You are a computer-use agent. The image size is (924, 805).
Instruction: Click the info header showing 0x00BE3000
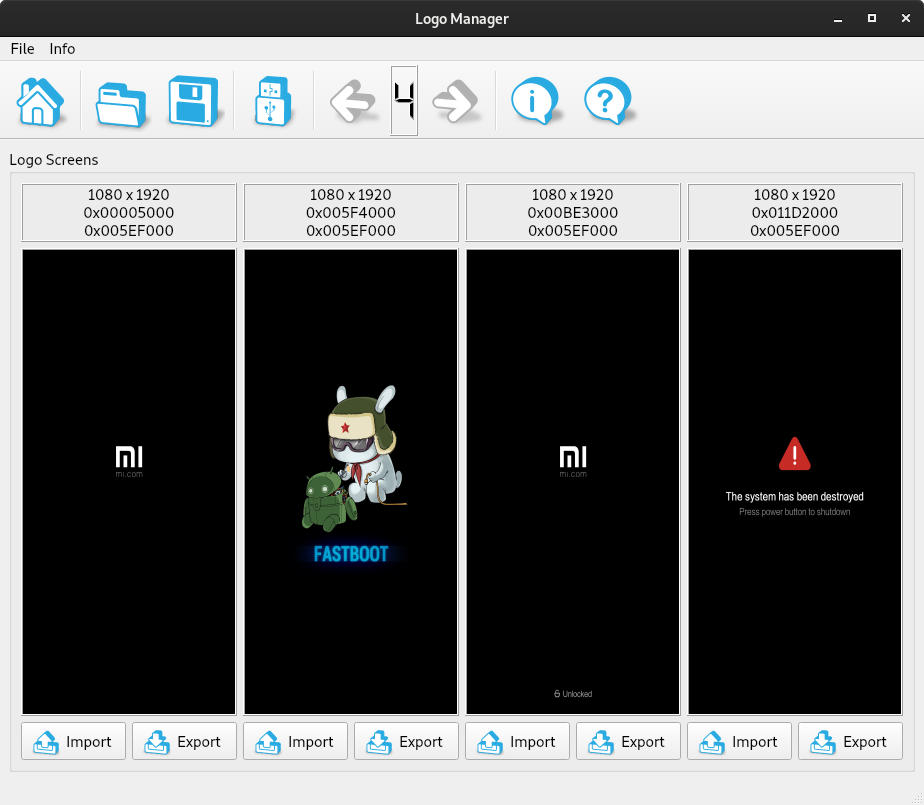[573, 212]
